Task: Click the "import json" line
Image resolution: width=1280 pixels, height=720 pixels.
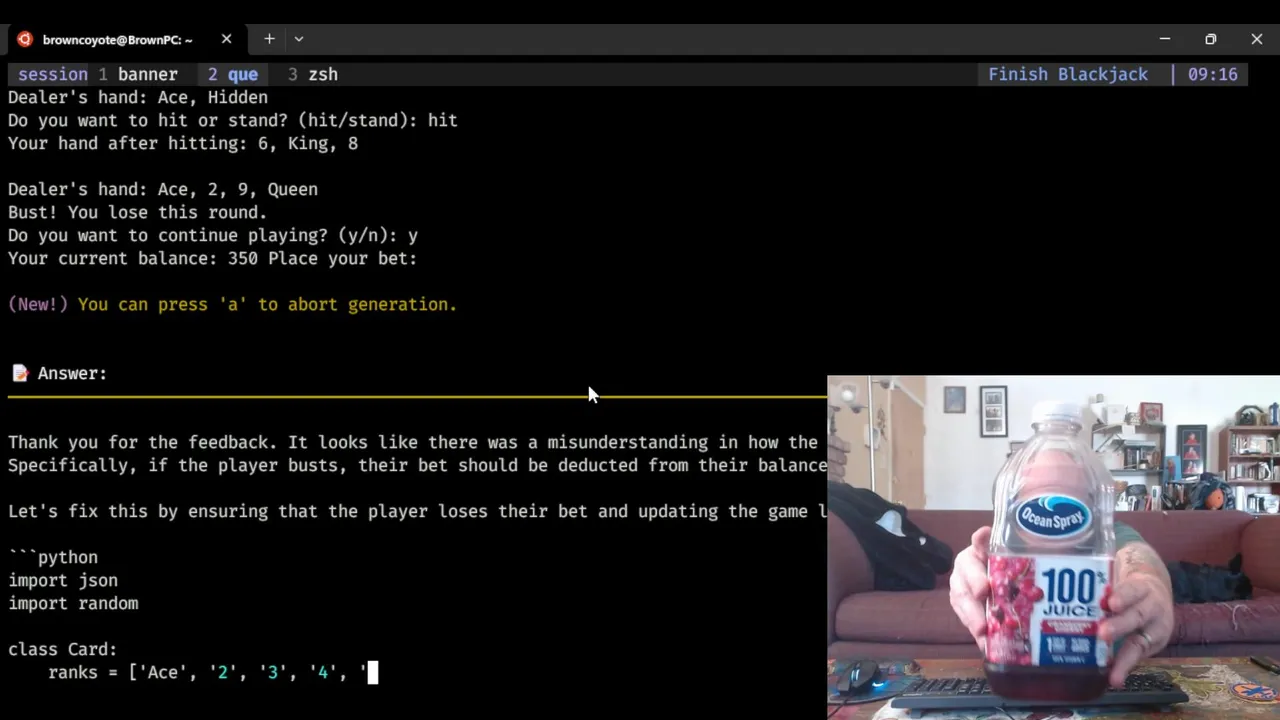Action: point(63,580)
